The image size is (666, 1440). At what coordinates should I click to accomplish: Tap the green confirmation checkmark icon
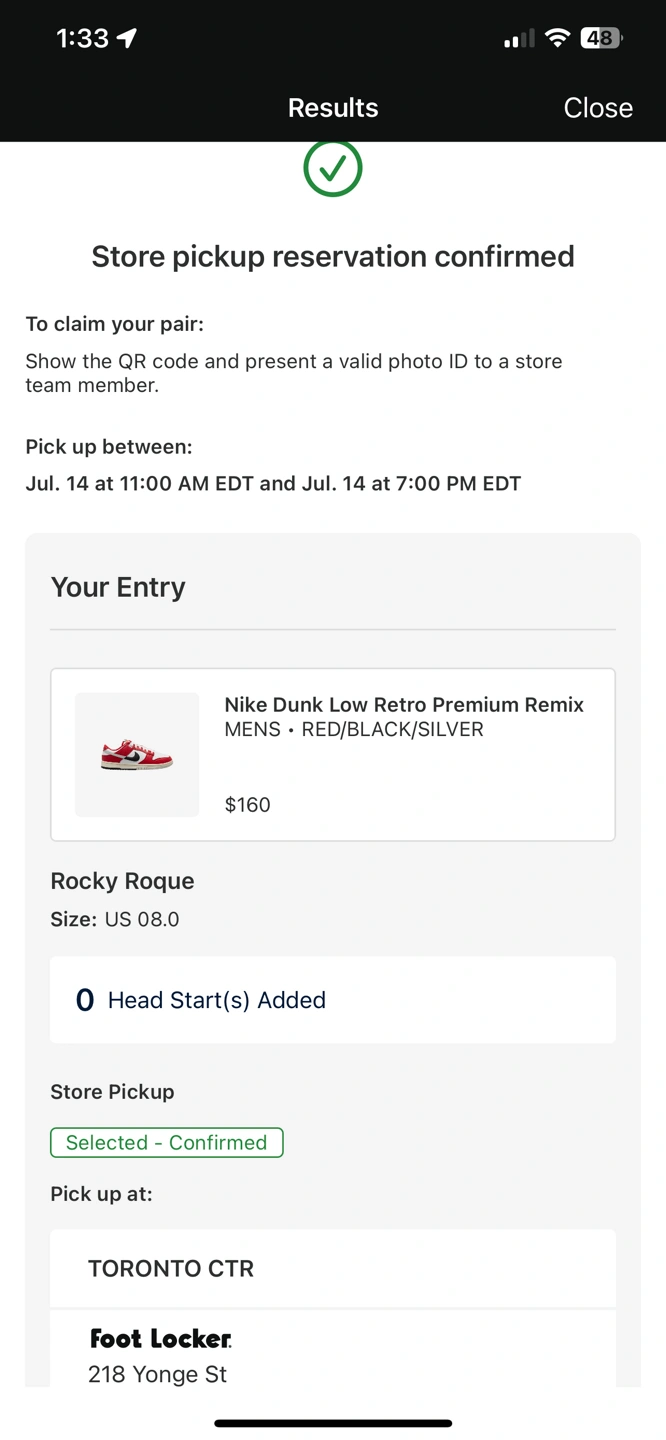333,168
